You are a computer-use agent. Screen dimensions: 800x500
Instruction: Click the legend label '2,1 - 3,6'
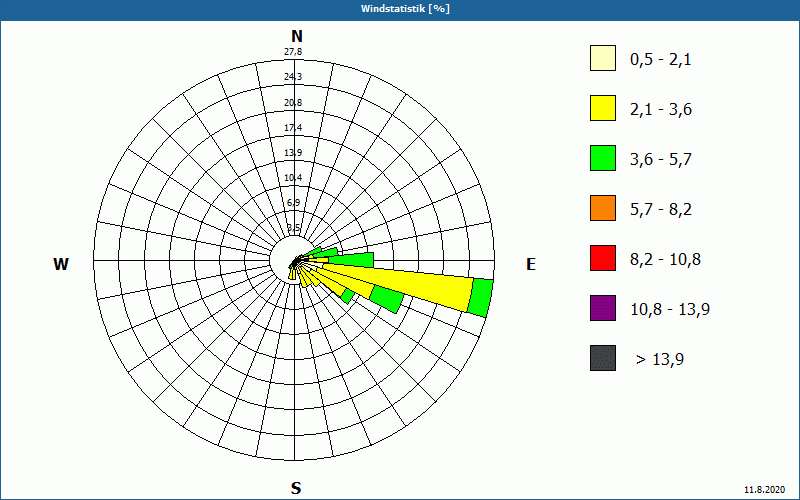[x=661, y=110]
